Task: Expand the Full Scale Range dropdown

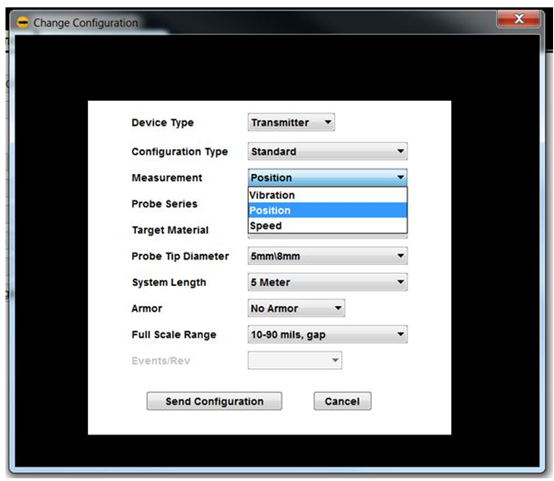Action: click(x=328, y=334)
